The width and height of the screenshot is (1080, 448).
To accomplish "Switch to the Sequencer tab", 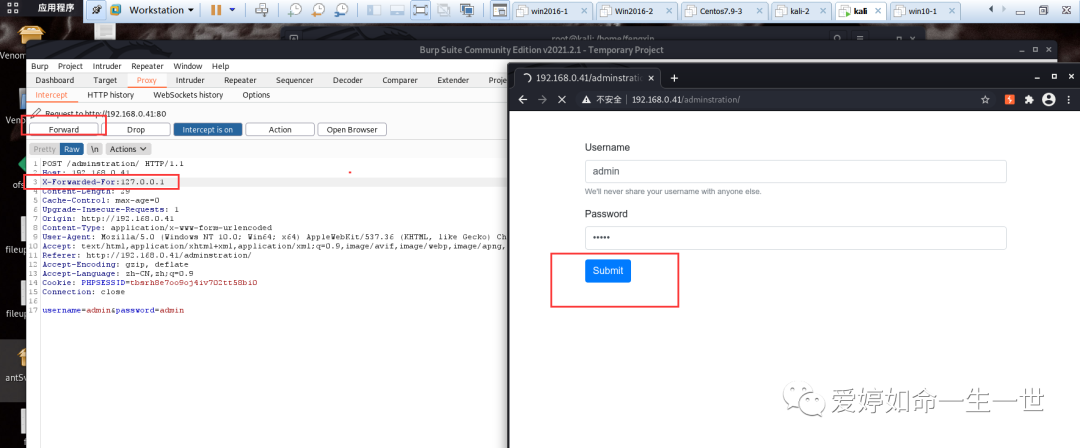I will tap(294, 80).
